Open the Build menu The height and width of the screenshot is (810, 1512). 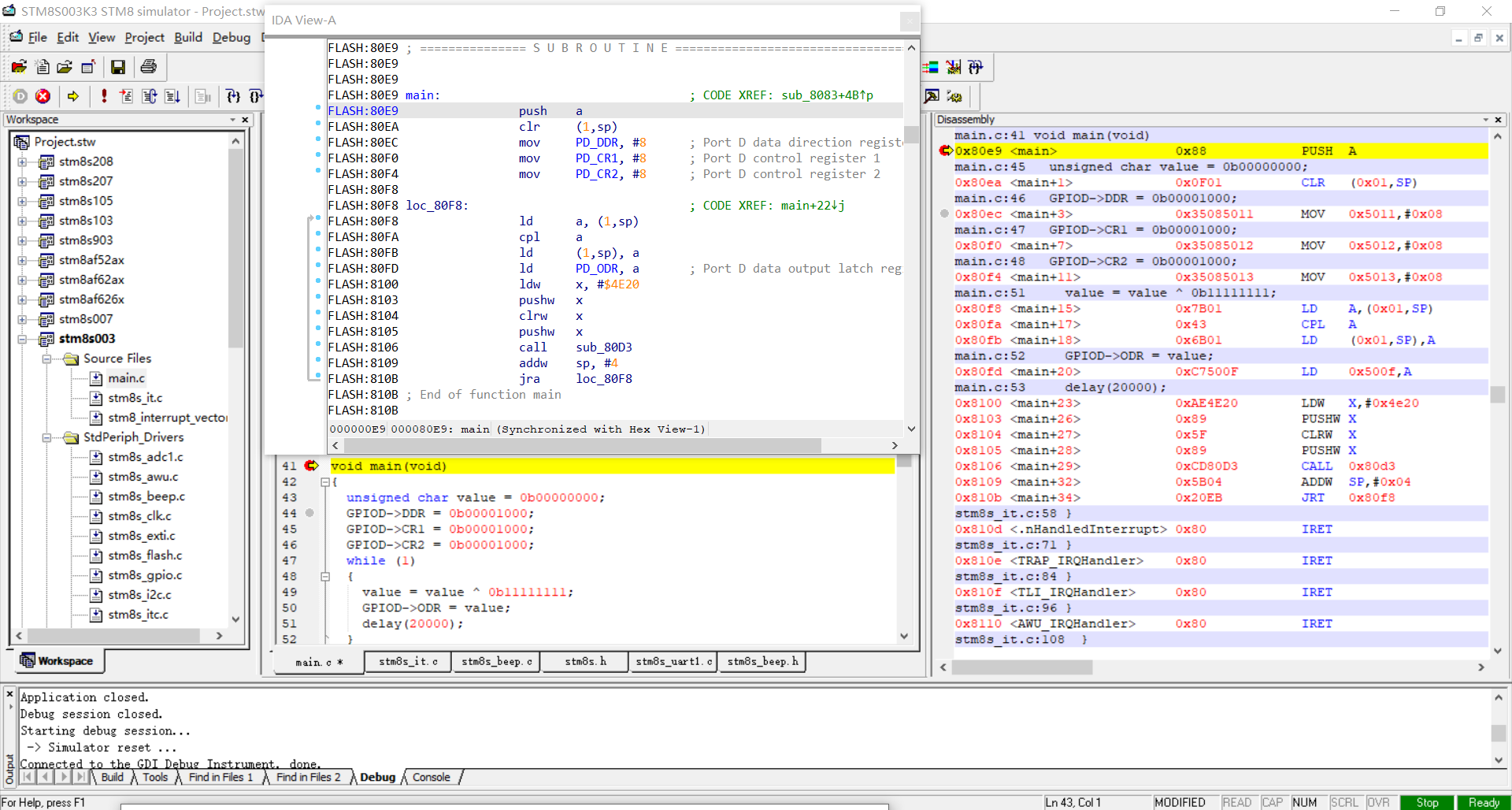(187, 37)
